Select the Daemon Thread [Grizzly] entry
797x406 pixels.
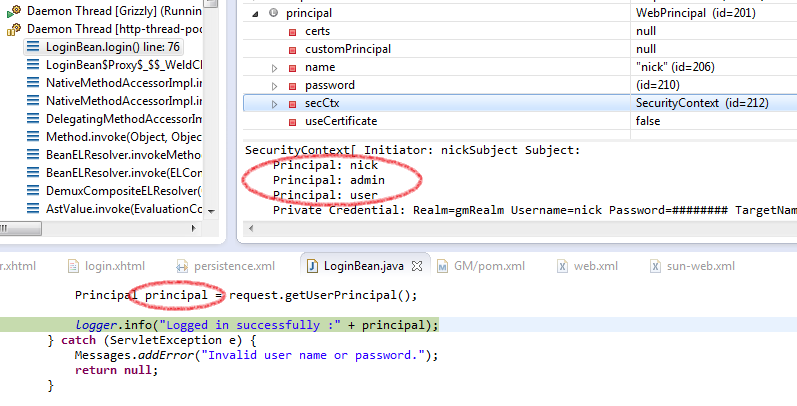[x=114, y=11]
